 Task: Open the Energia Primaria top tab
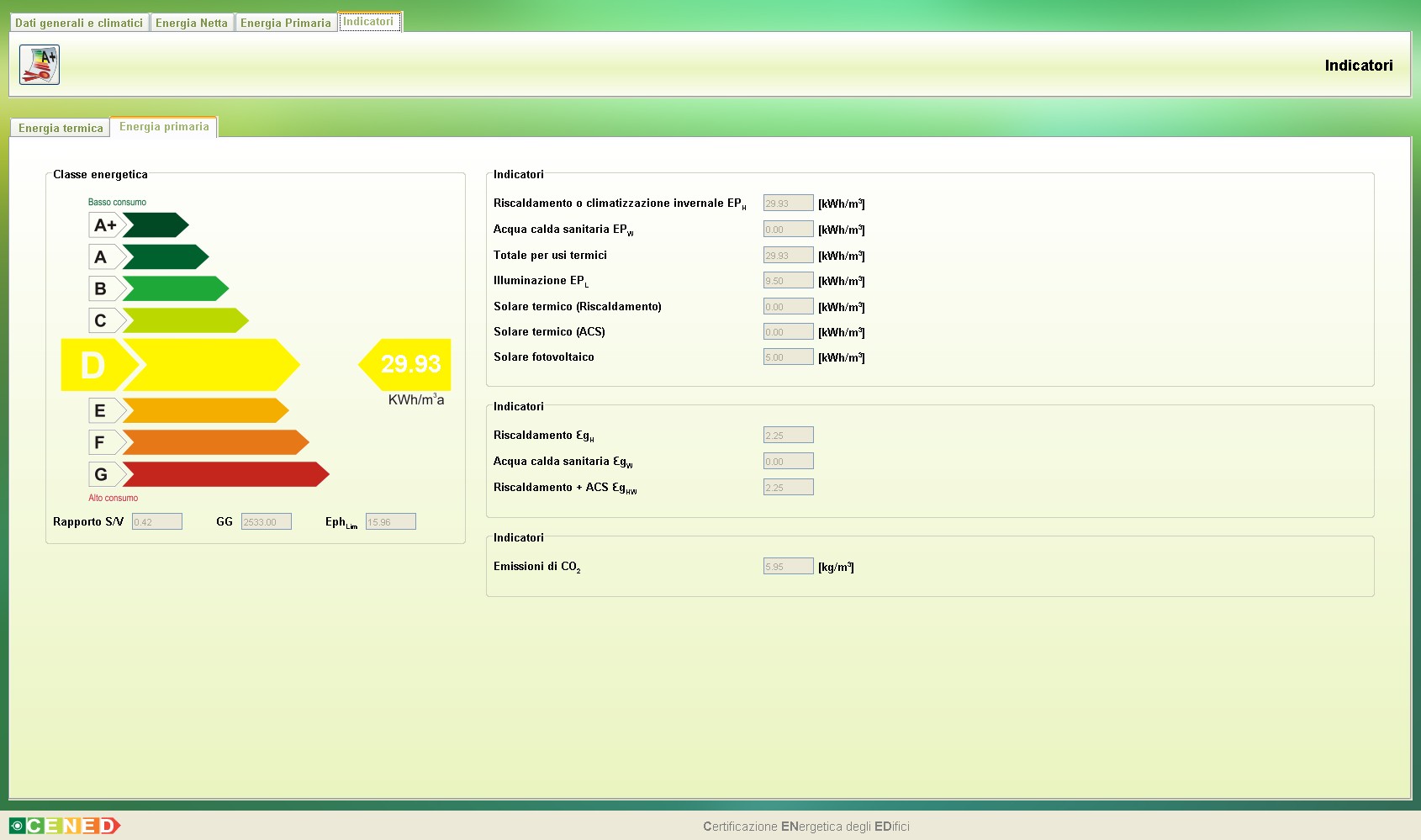(286, 23)
